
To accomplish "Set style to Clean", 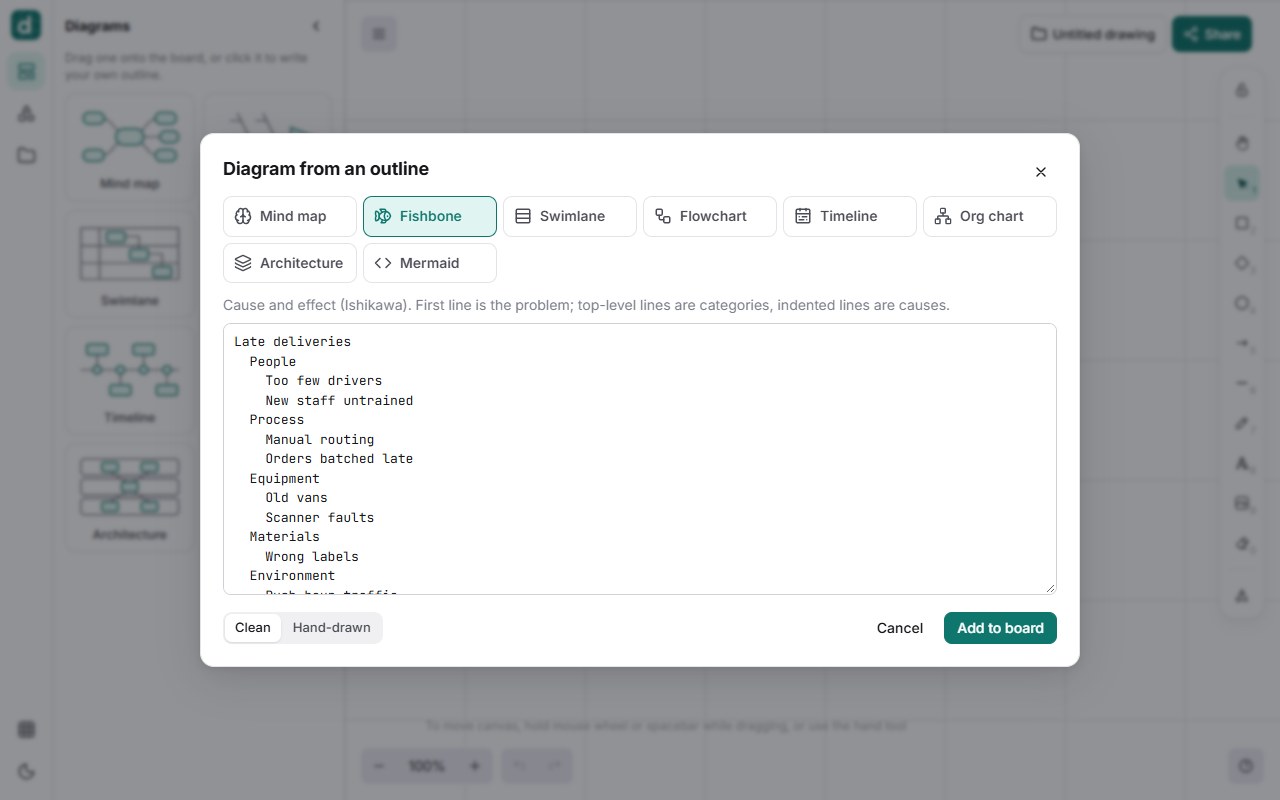I will click(x=253, y=628).
